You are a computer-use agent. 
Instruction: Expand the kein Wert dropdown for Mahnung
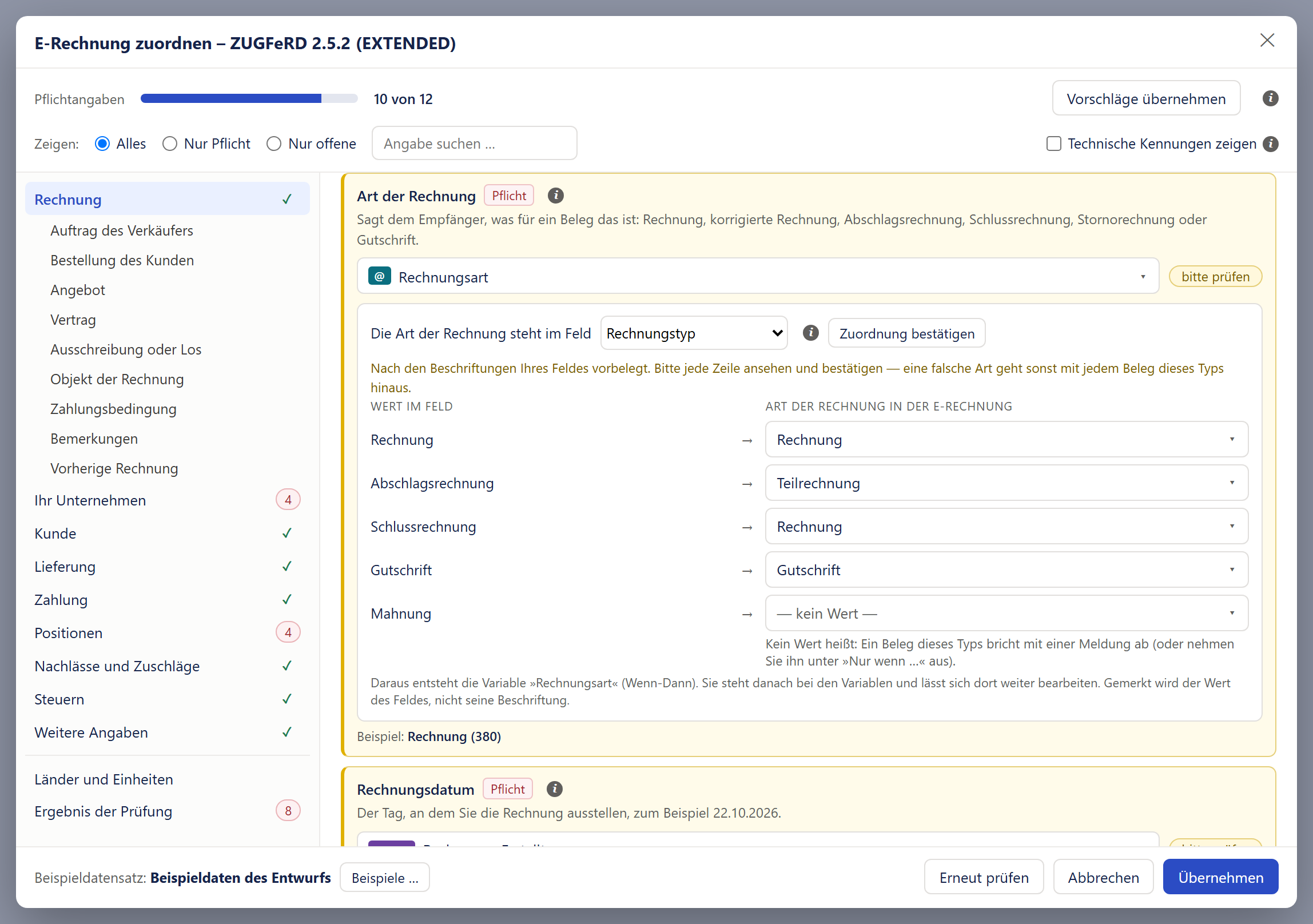[1006, 614]
